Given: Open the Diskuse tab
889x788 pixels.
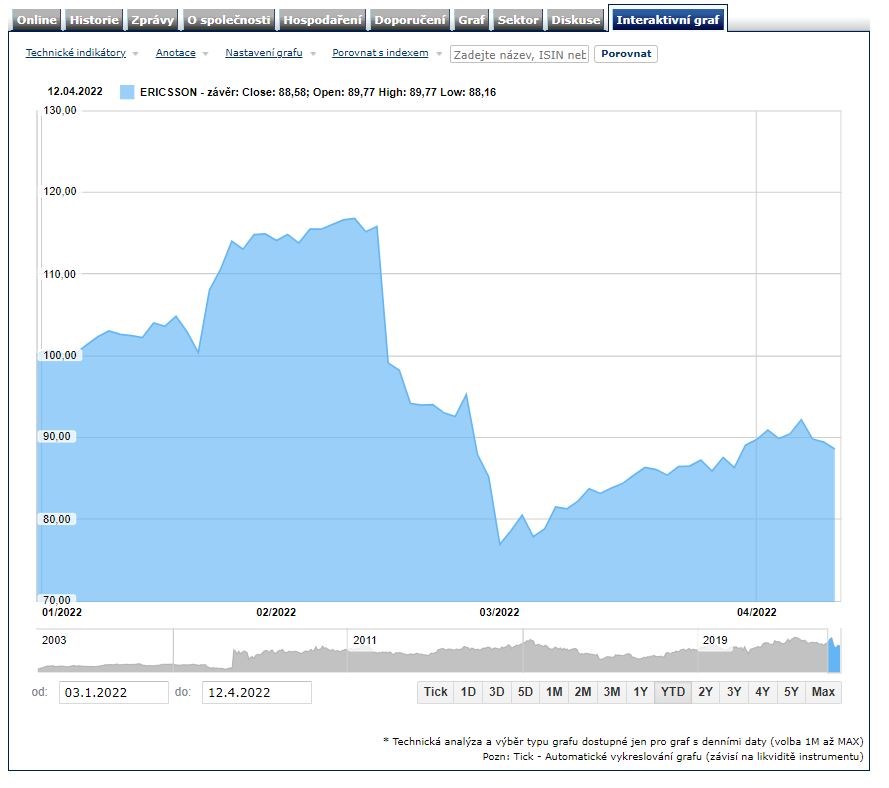Looking at the screenshot, I should click(x=577, y=20).
